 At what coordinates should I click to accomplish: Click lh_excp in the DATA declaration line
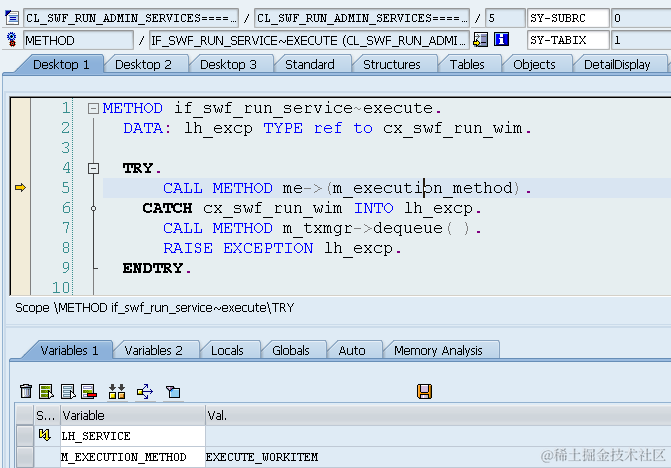(x=218, y=128)
